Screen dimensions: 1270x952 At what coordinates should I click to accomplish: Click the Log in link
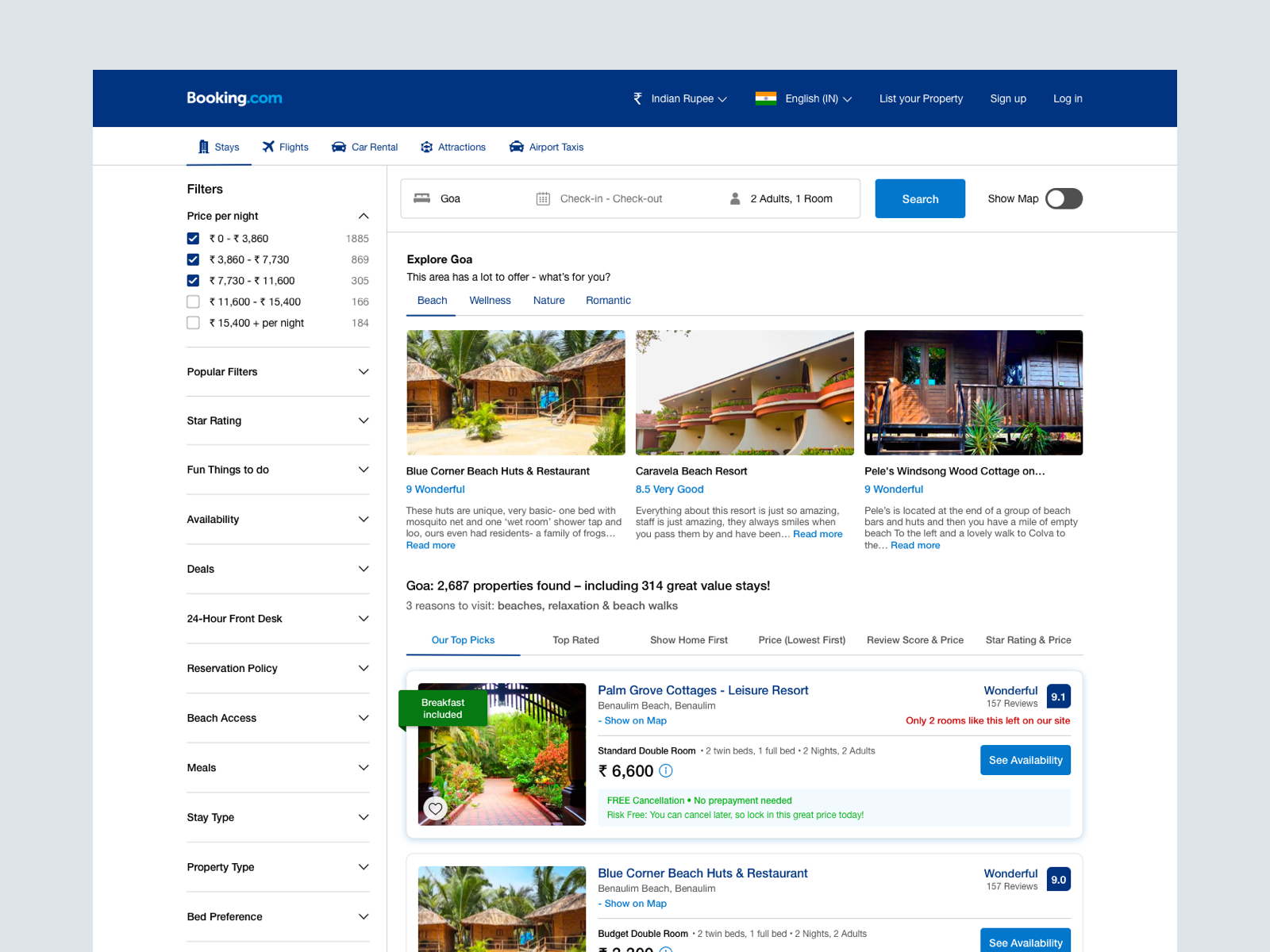coord(1068,98)
